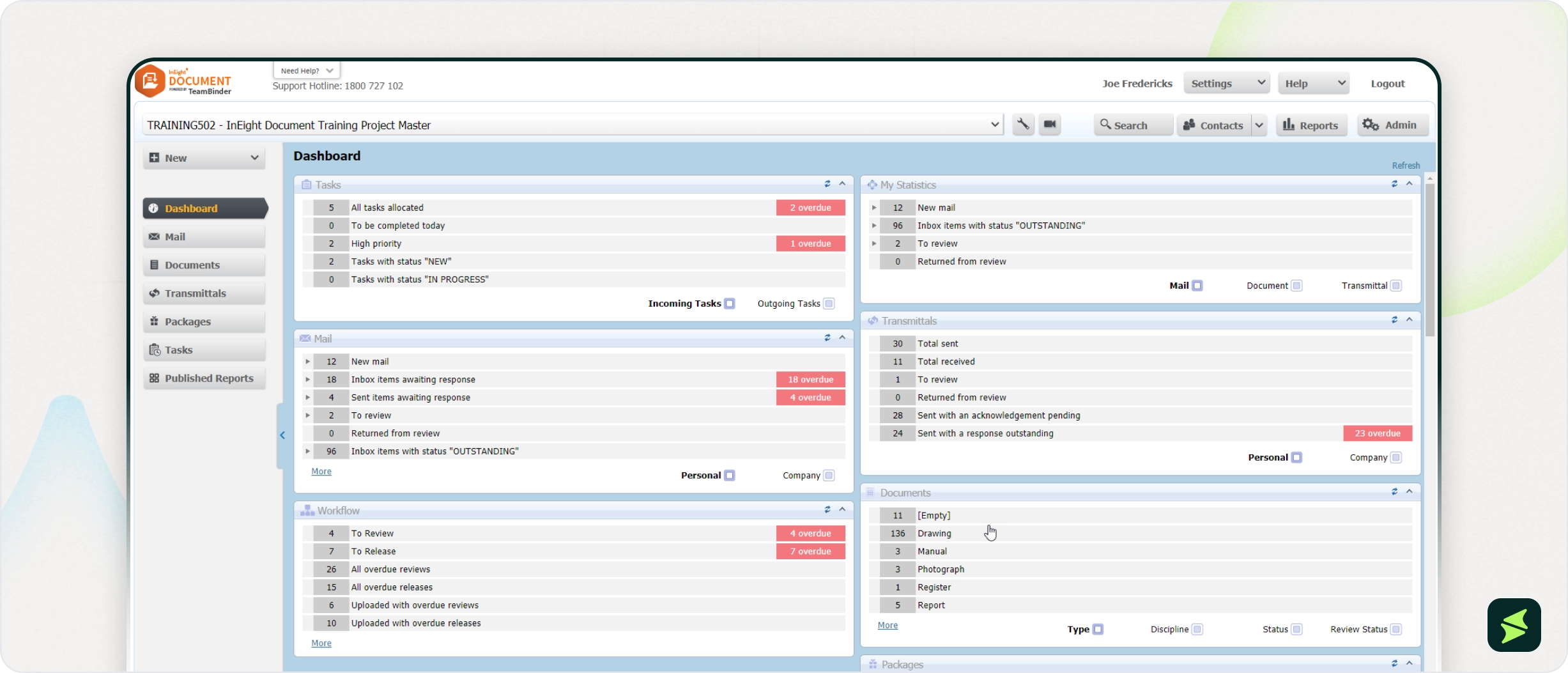Expand Inbox items awaiting response row

pos(307,380)
